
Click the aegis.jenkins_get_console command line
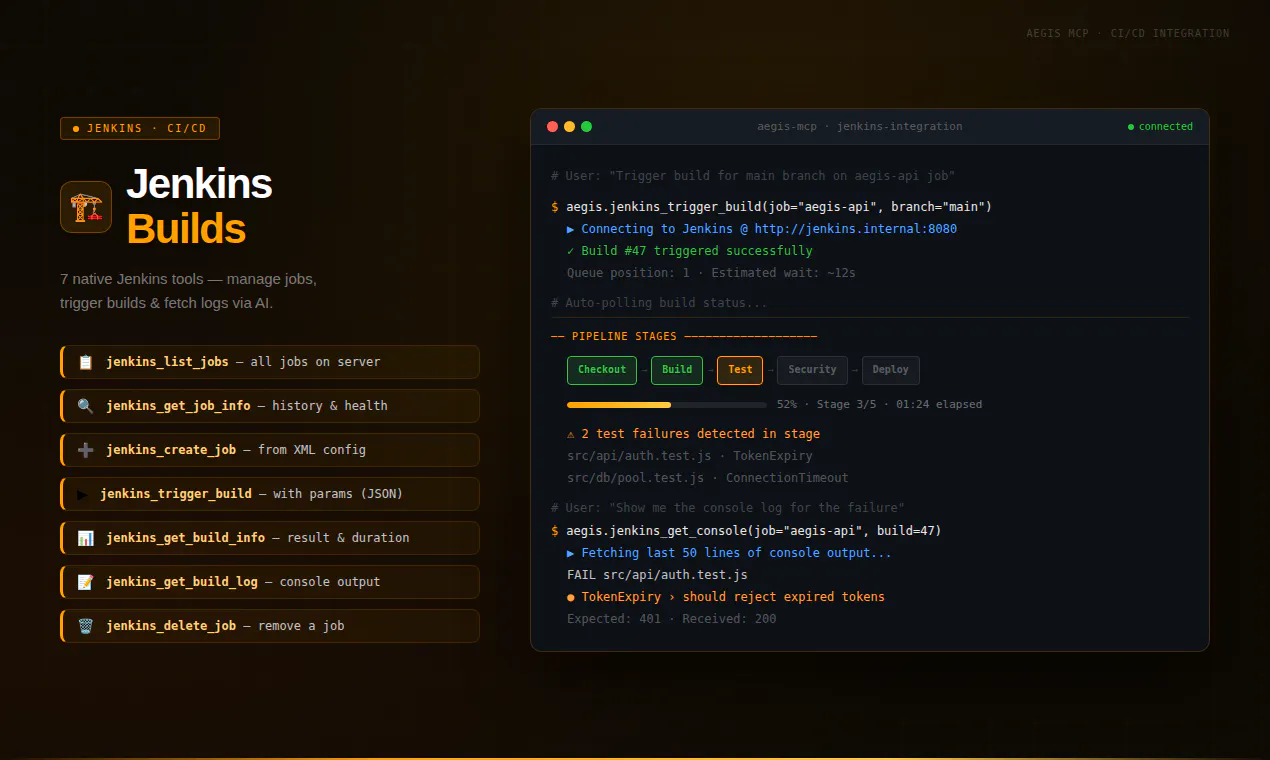746,531
